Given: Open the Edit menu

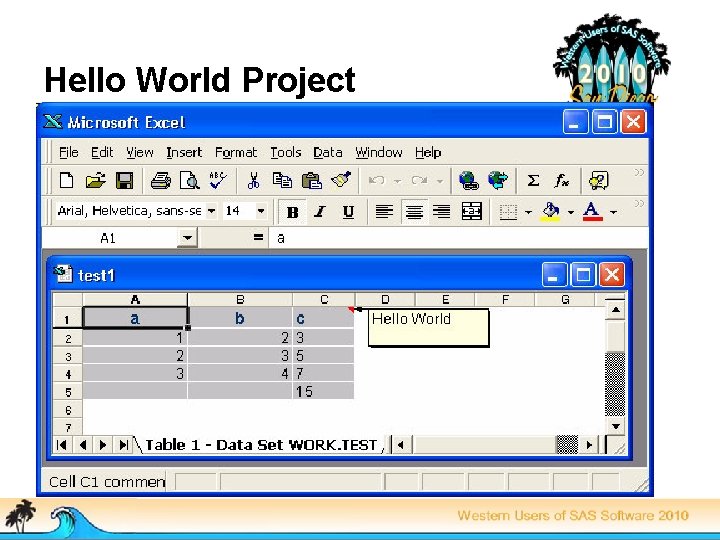Looking at the screenshot, I should 102,152.
